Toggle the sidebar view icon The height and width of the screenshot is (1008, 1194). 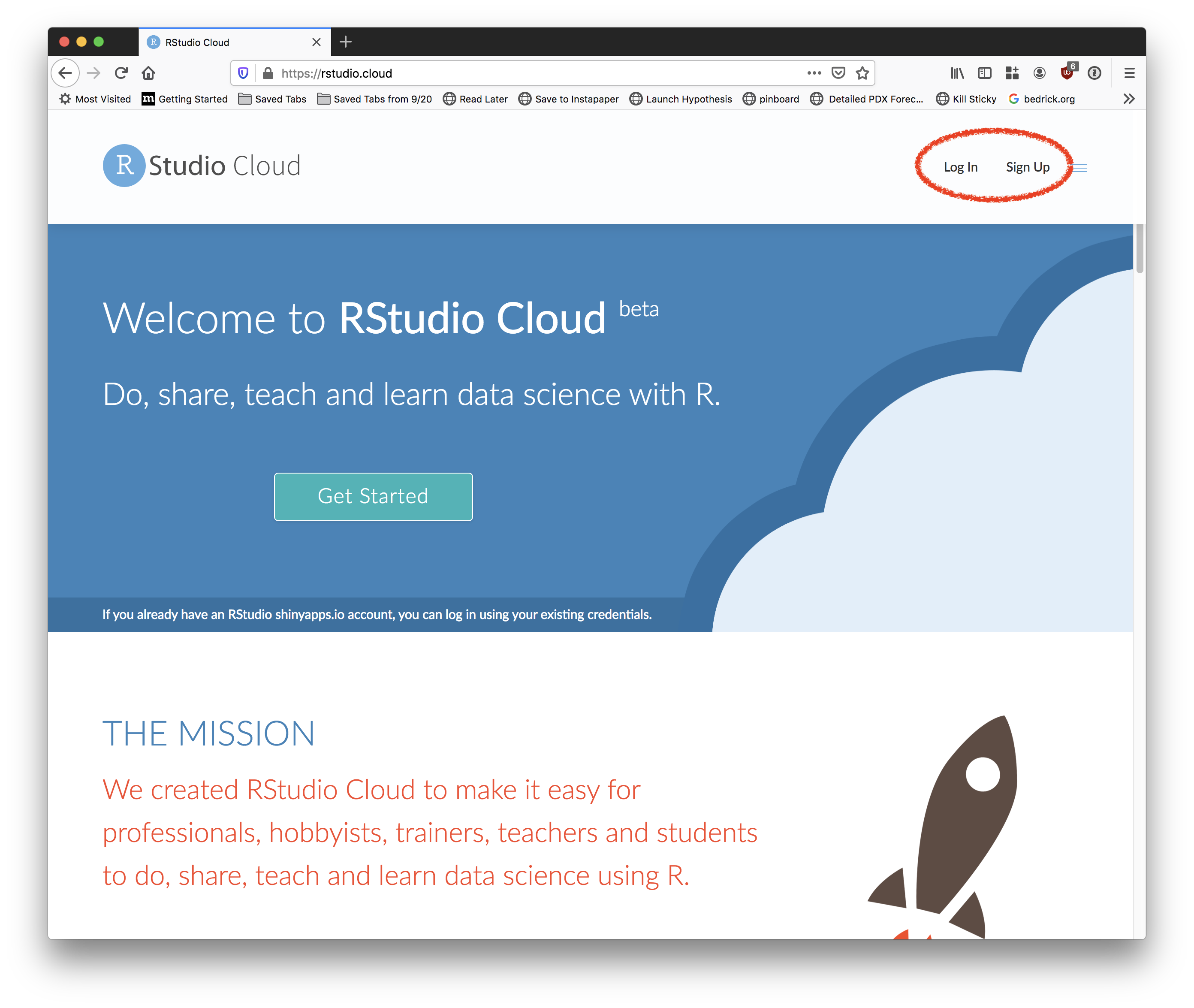point(984,73)
